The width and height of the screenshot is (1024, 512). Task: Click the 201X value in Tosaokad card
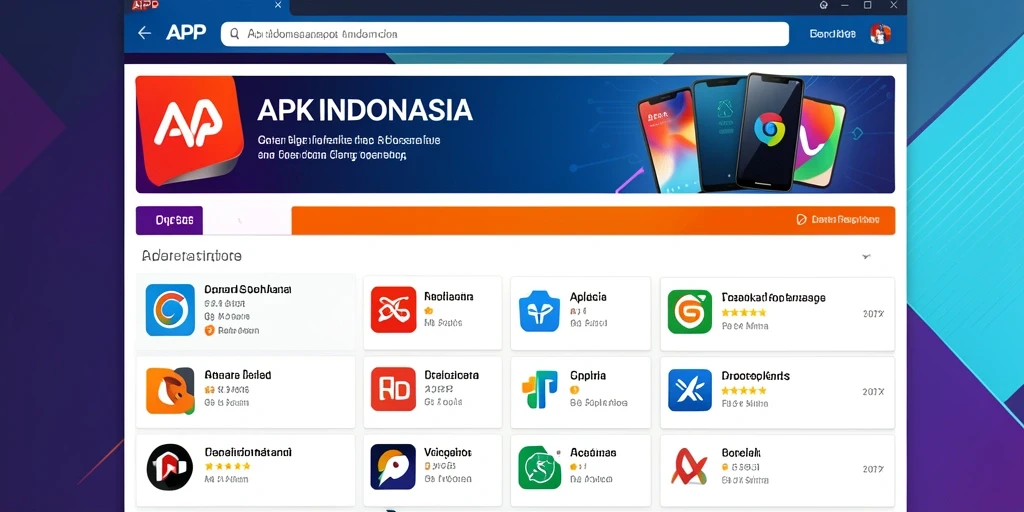(x=873, y=313)
